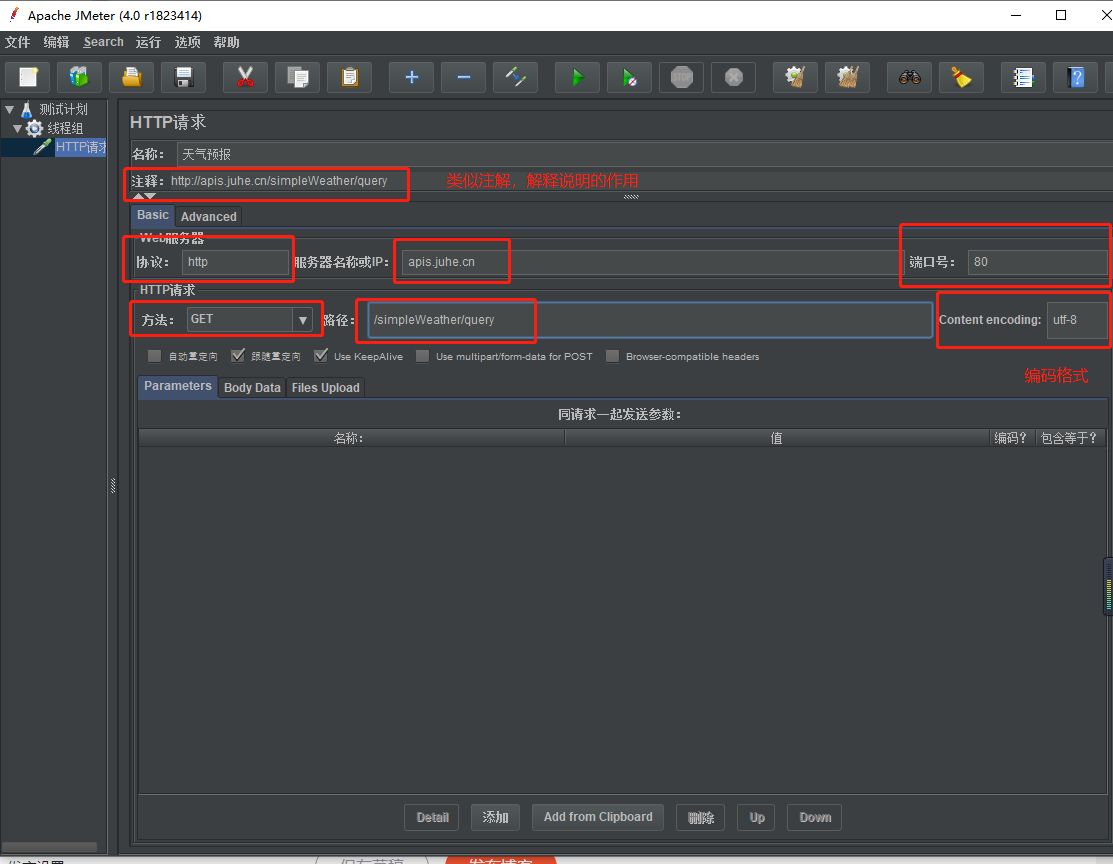This screenshot has width=1113, height=864.
Task: Start the test with green play icon
Action: (577, 77)
